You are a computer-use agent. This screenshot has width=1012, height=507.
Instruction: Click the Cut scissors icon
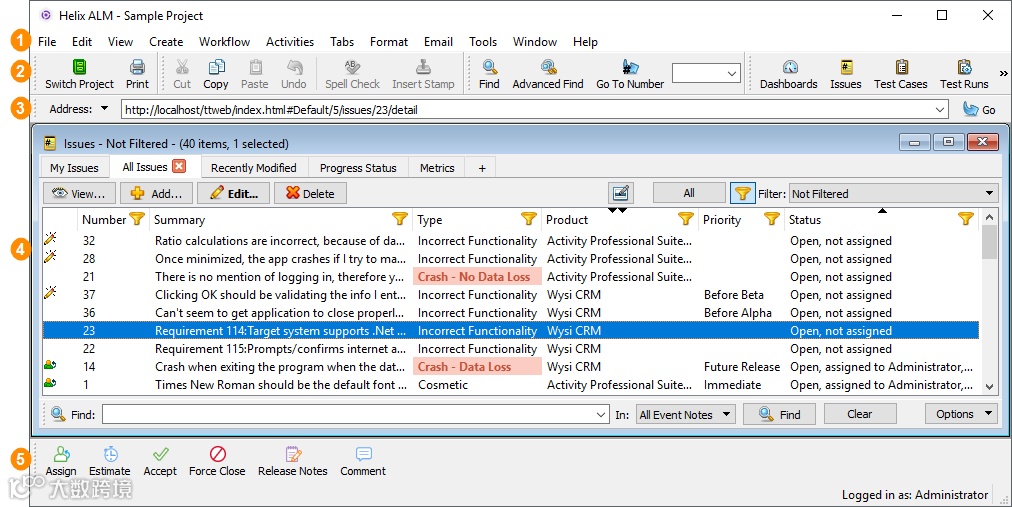(182, 66)
